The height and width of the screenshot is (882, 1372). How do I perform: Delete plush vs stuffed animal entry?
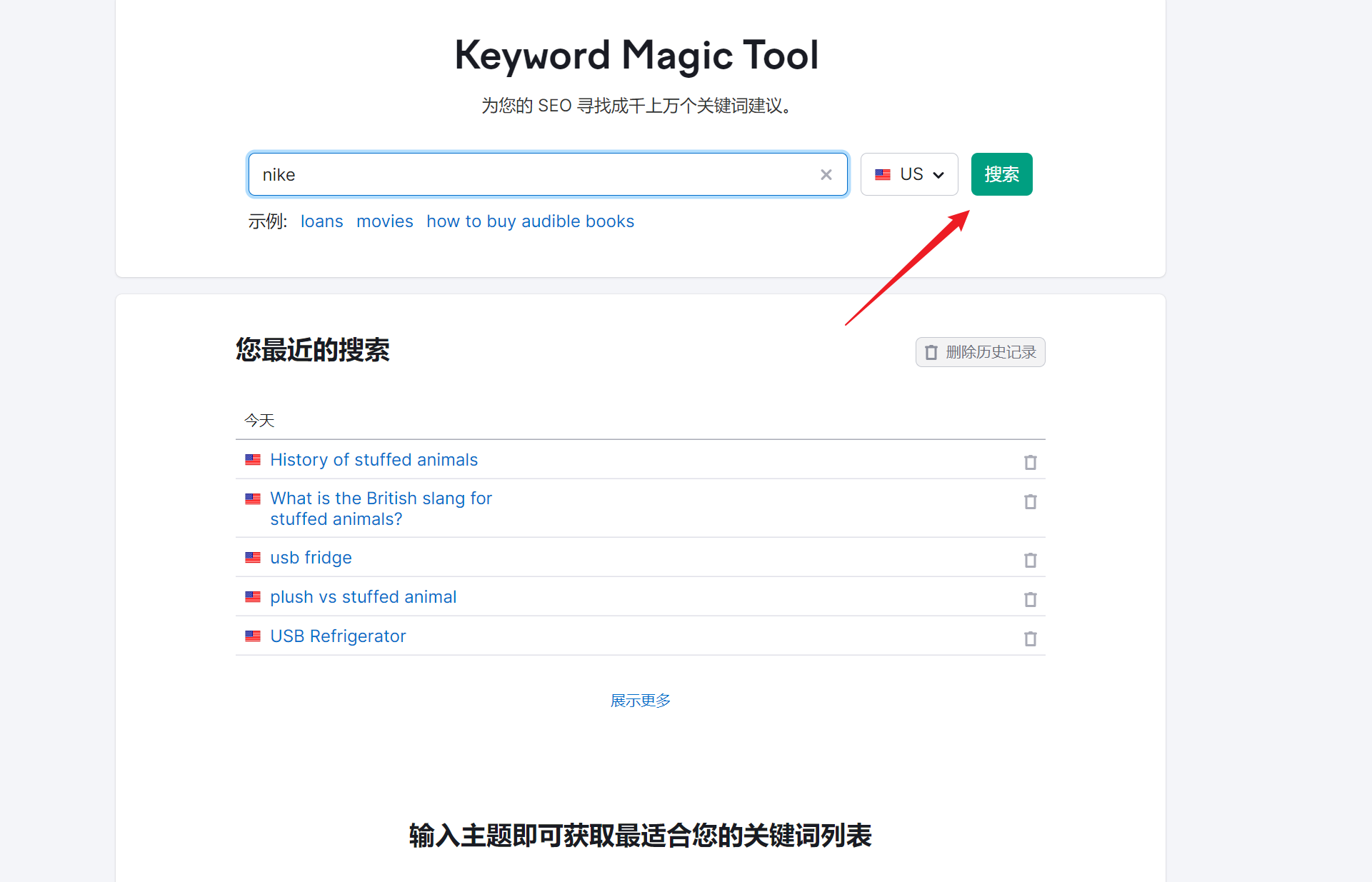(x=1030, y=599)
